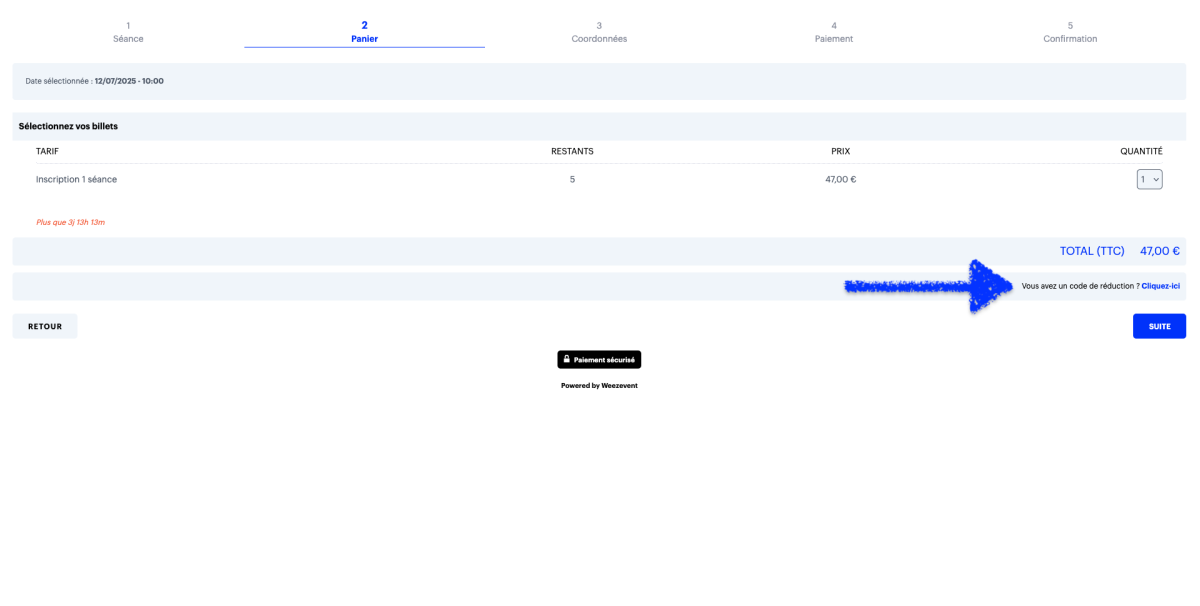Go to step 1 Séance

pos(128,32)
